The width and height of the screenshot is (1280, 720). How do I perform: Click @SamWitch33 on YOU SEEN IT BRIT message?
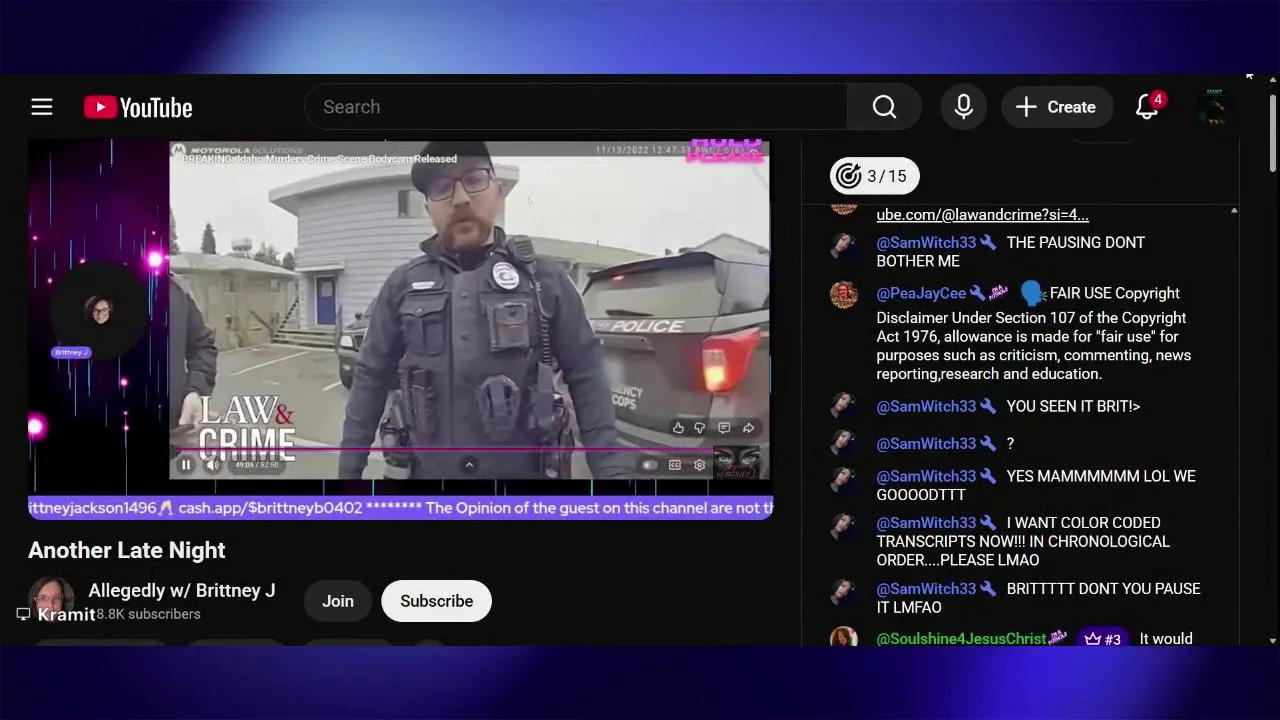point(926,406)
